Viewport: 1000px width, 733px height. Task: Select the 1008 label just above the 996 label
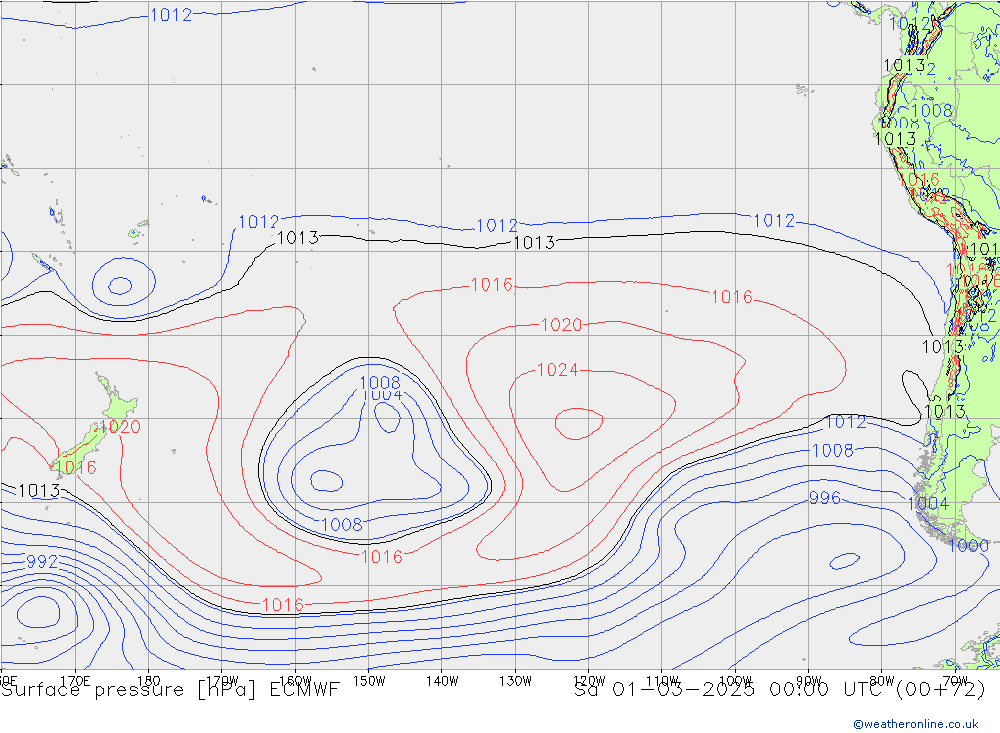tap(833, 450)
